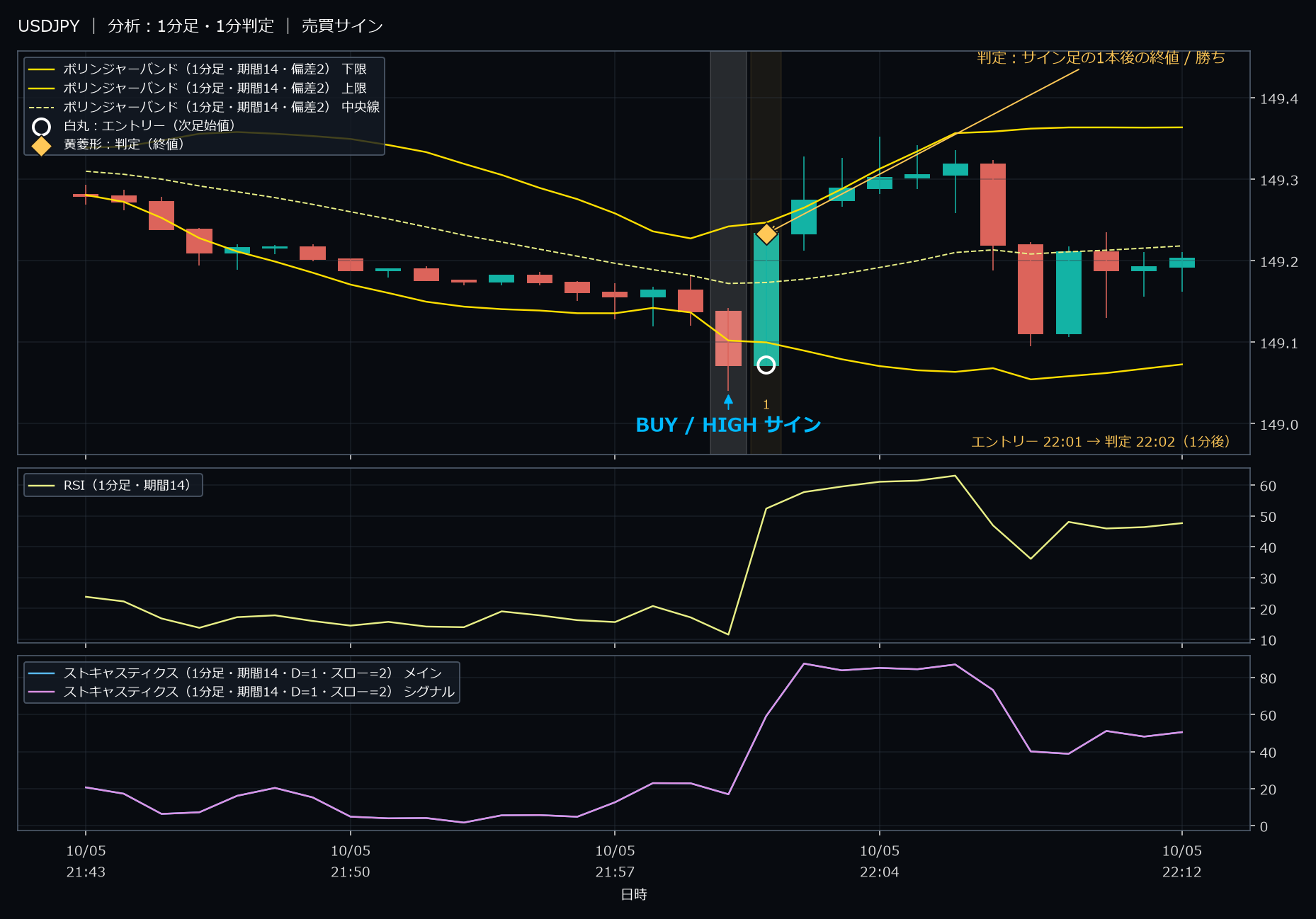Click the 判定：サイン足の1本後の終値 / 勝ち annotation
The image size is (1316, 919).
1101,57
